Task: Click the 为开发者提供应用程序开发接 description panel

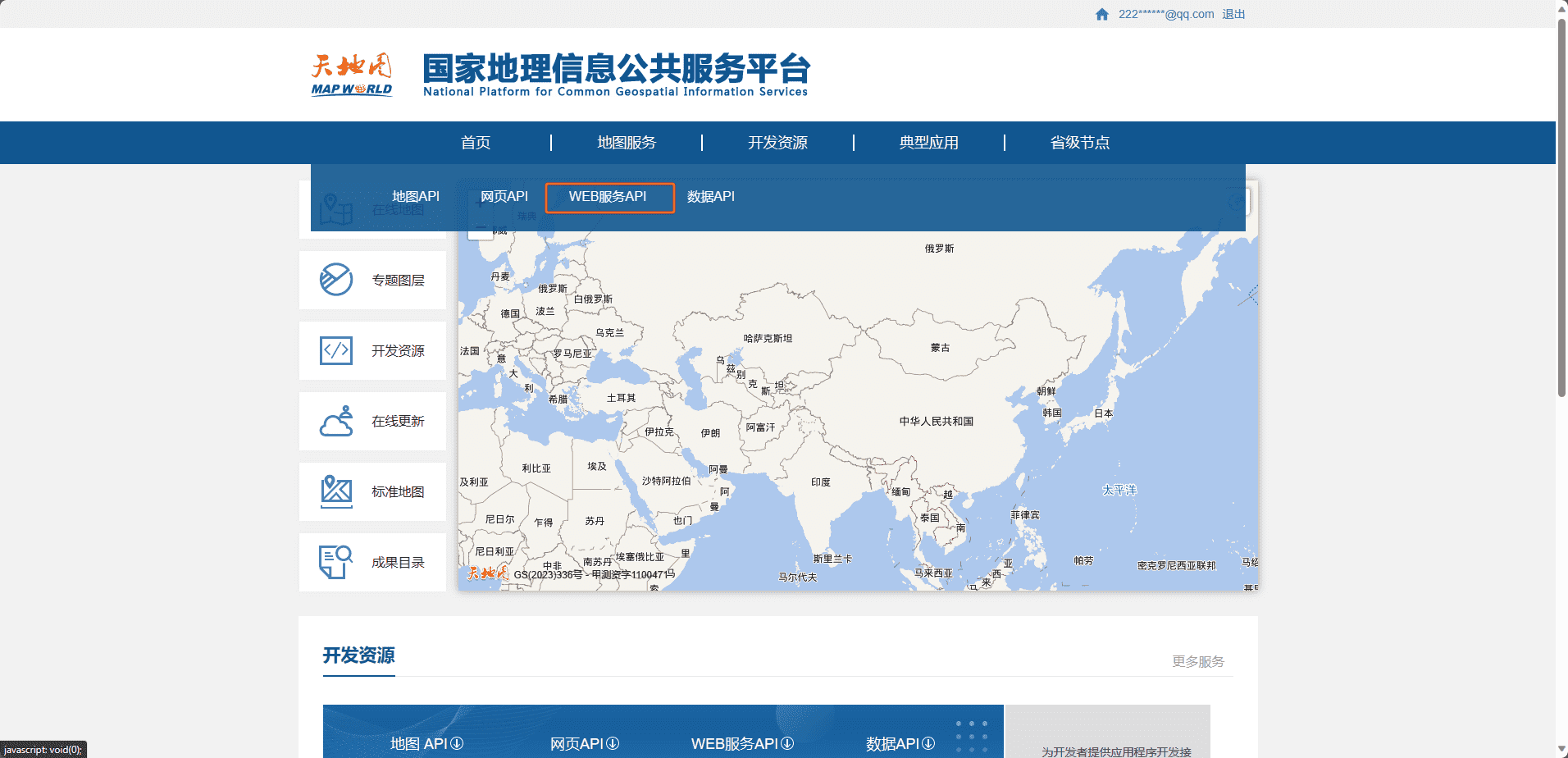Action: pyautogui.click(x=1108, y=731)
